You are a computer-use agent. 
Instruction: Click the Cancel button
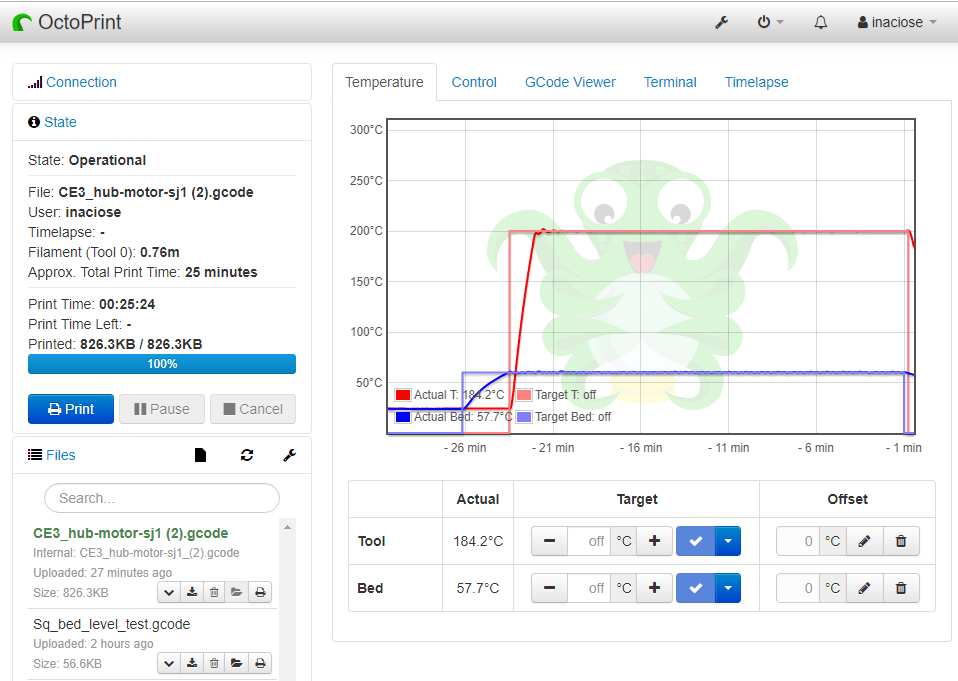[x=253, y=409]
